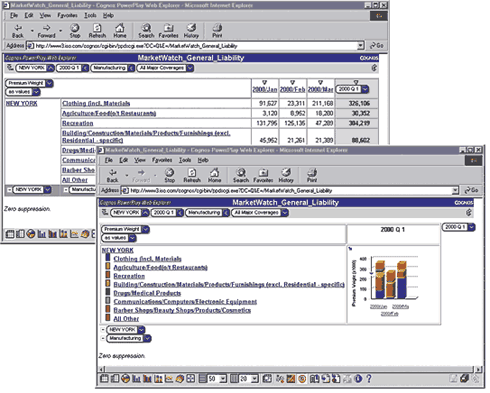Click History button in rear browser window
This screenshot has height=393, width=490.
click(x=191, y=31)
